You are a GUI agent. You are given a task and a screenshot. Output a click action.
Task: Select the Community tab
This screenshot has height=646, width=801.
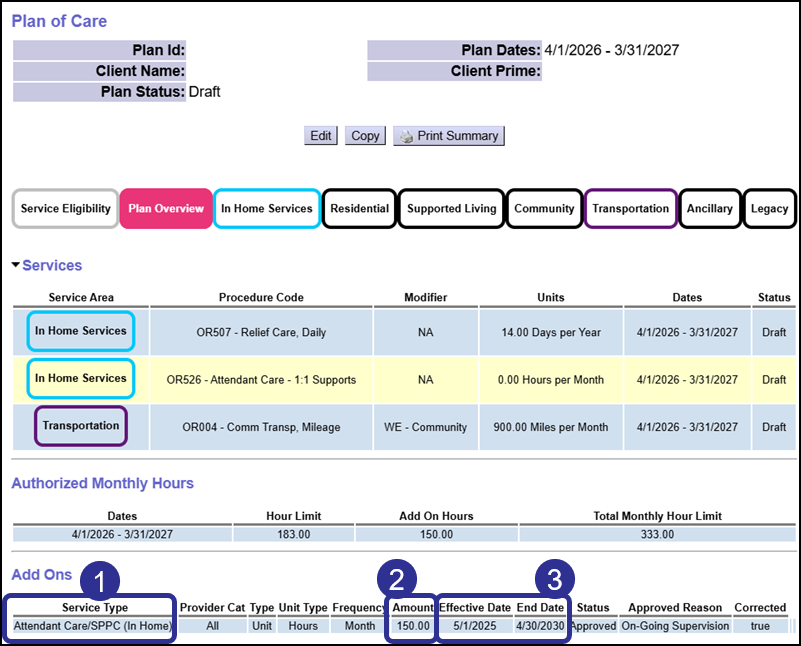(x=543, y=208)
